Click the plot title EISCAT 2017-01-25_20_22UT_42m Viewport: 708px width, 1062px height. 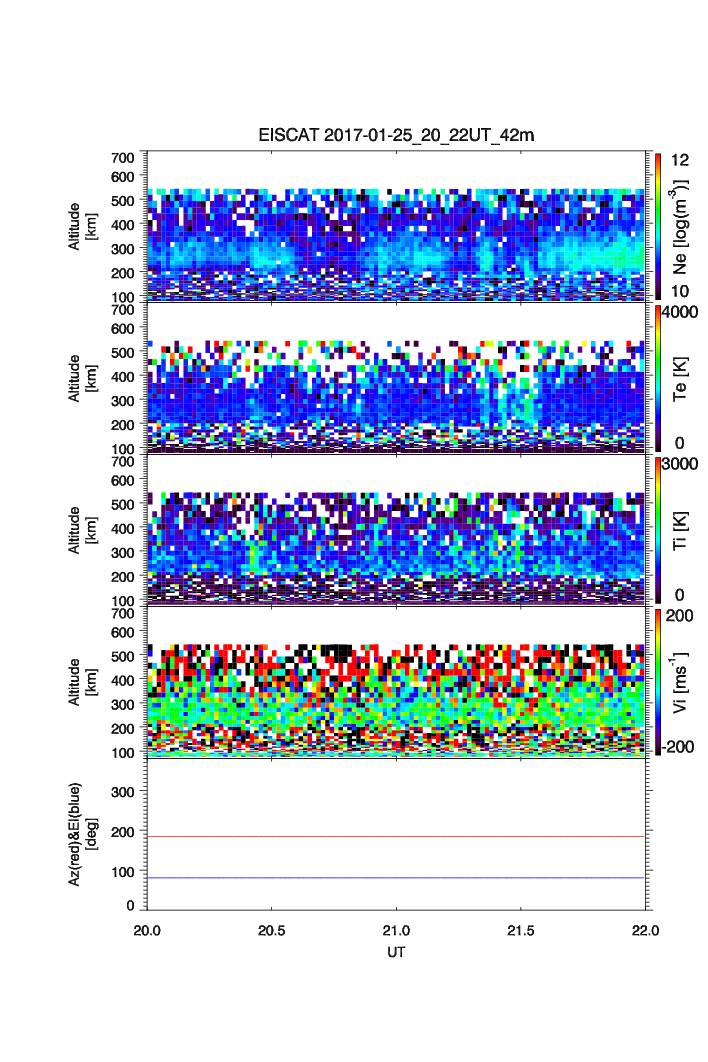[x=397, y=136]
